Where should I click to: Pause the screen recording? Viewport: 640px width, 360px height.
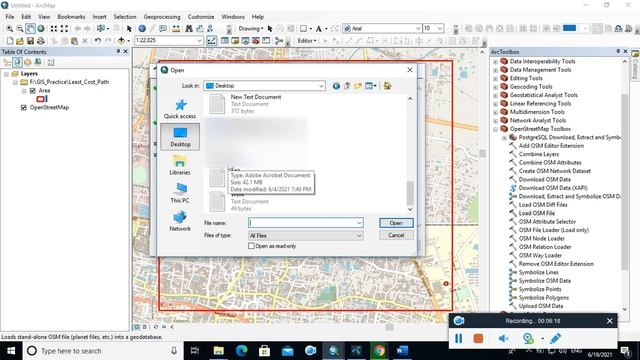pos(458,338)
